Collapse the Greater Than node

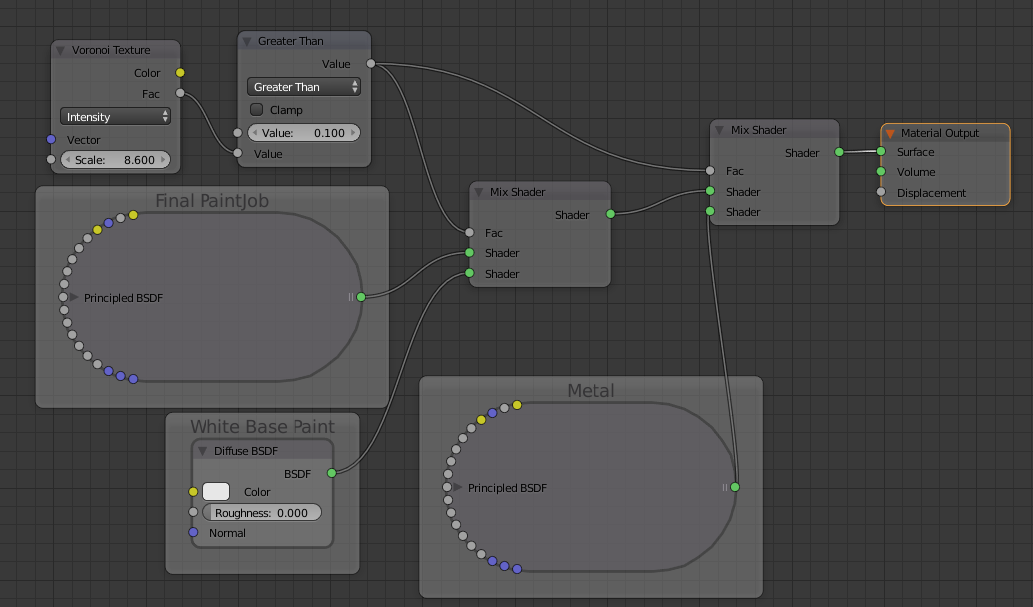(x=247, y=42)
